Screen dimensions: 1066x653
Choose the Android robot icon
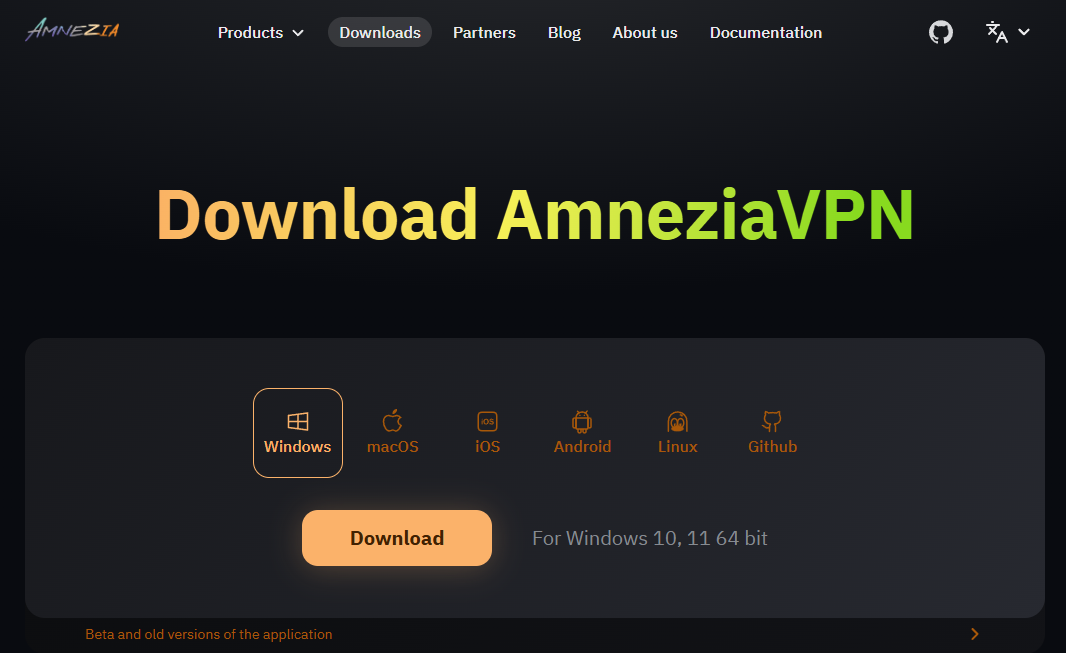click(582, 421)
